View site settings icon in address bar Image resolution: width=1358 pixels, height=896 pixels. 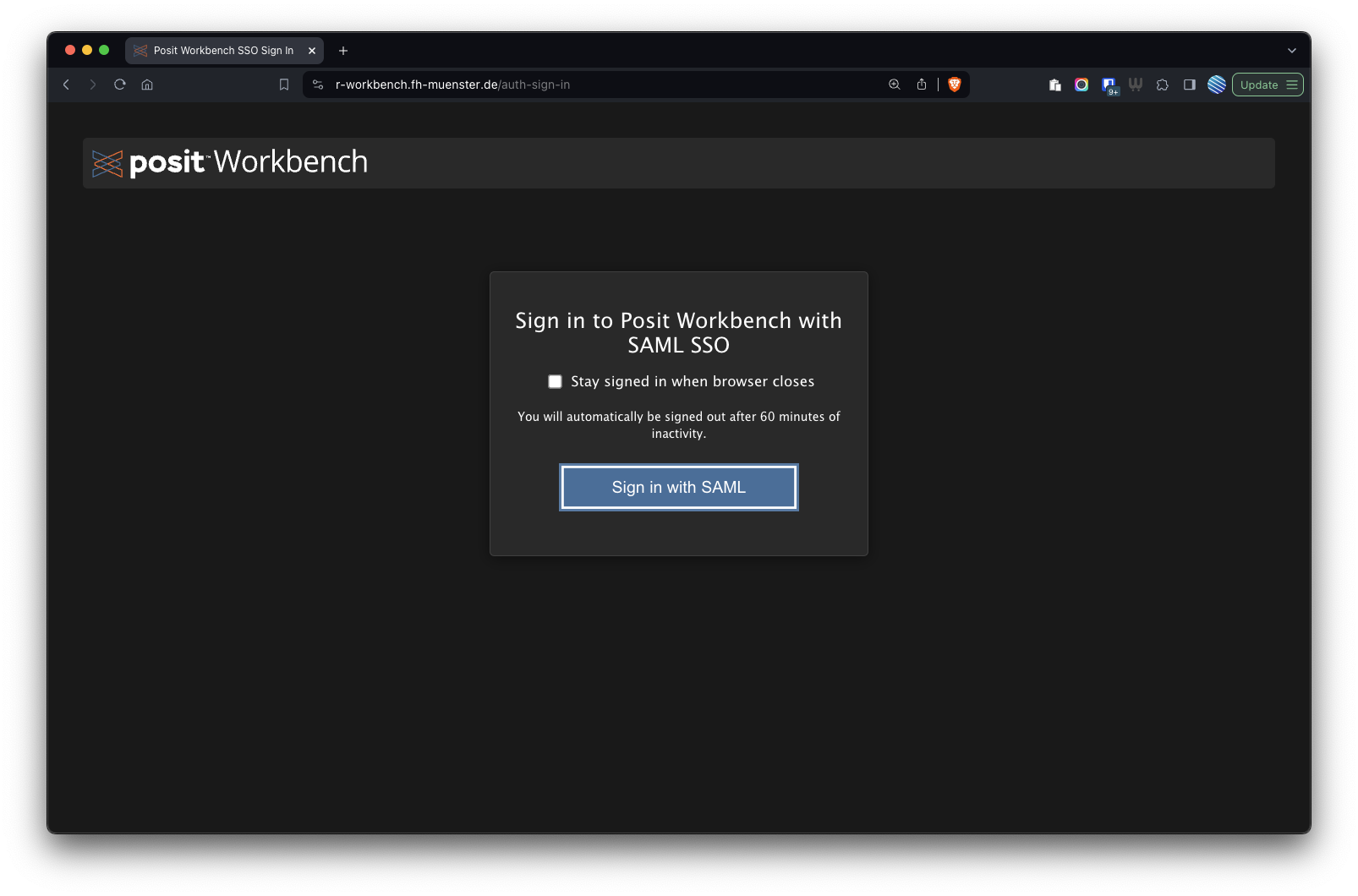pos(318,85)
